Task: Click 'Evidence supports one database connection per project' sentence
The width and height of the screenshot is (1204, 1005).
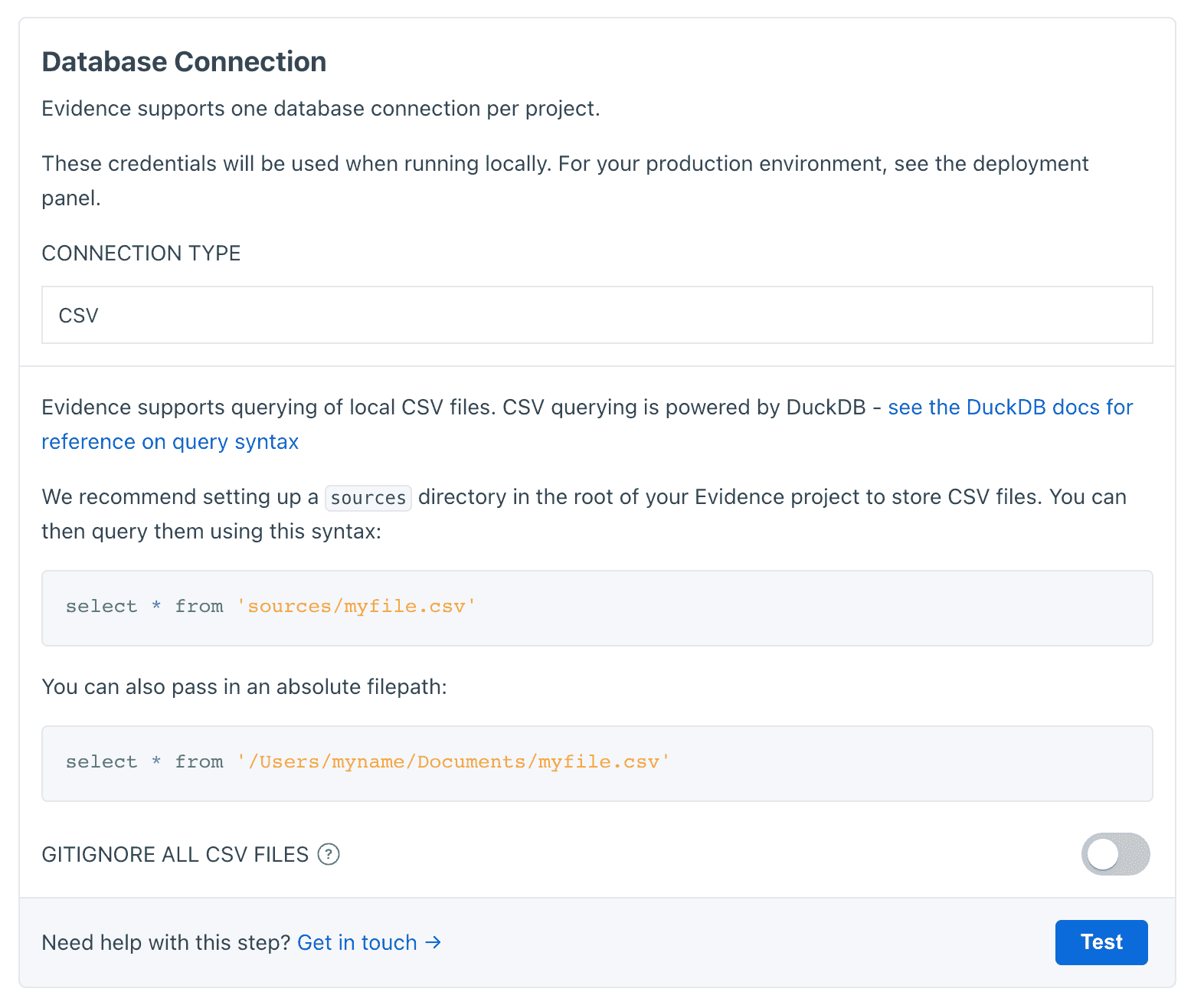Action: (320, 109)
